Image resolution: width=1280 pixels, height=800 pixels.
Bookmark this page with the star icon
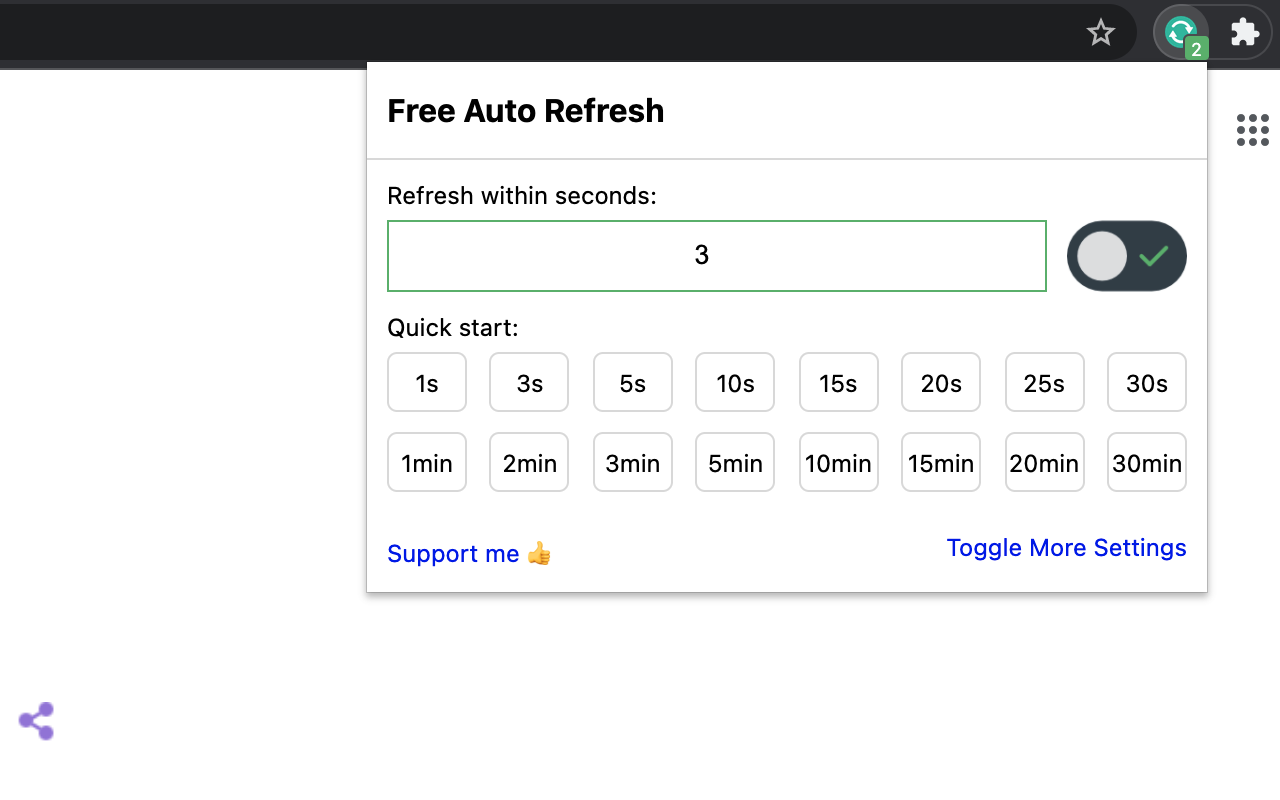click(1100, 33)
